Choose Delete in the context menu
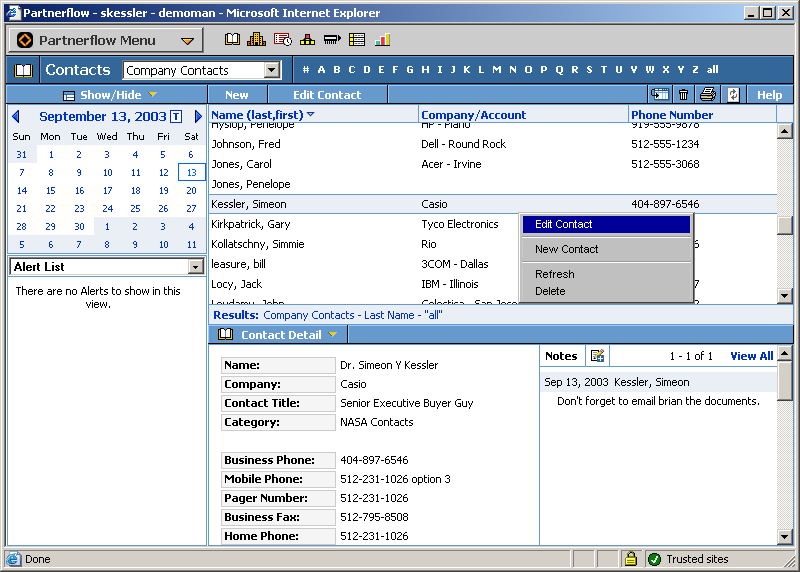The width and height of the screenshot is (800, 572). [606, 291]
